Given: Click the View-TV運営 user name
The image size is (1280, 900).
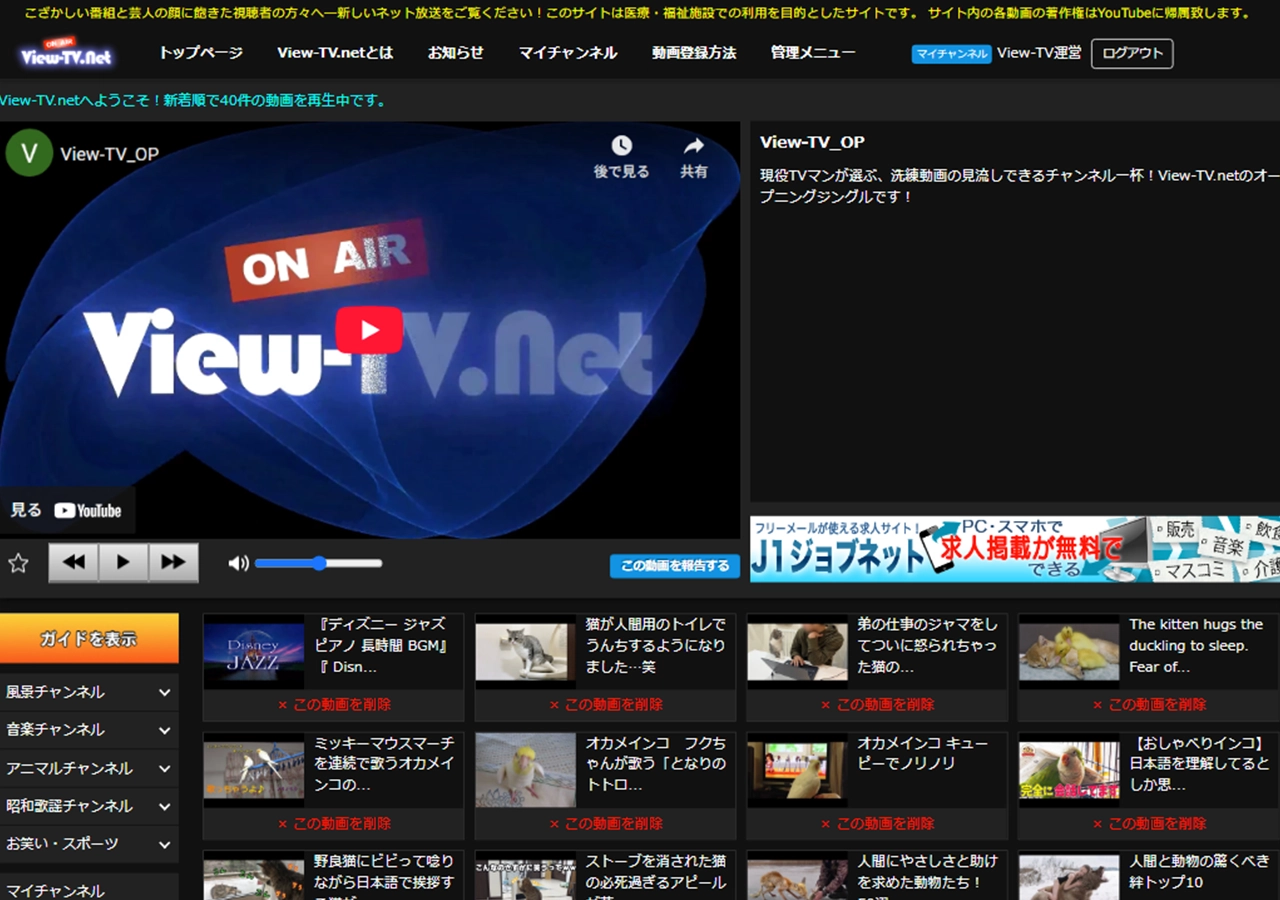Looking at the screenshot, I should 1039,53.
